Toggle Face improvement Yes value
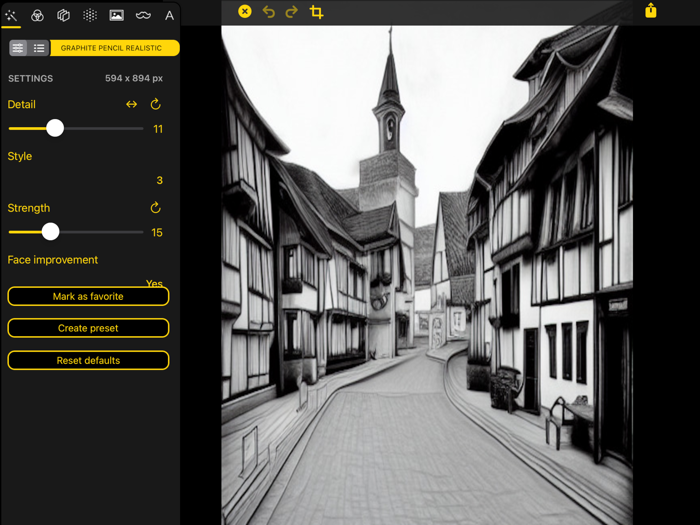 click(x=154, y=283)
